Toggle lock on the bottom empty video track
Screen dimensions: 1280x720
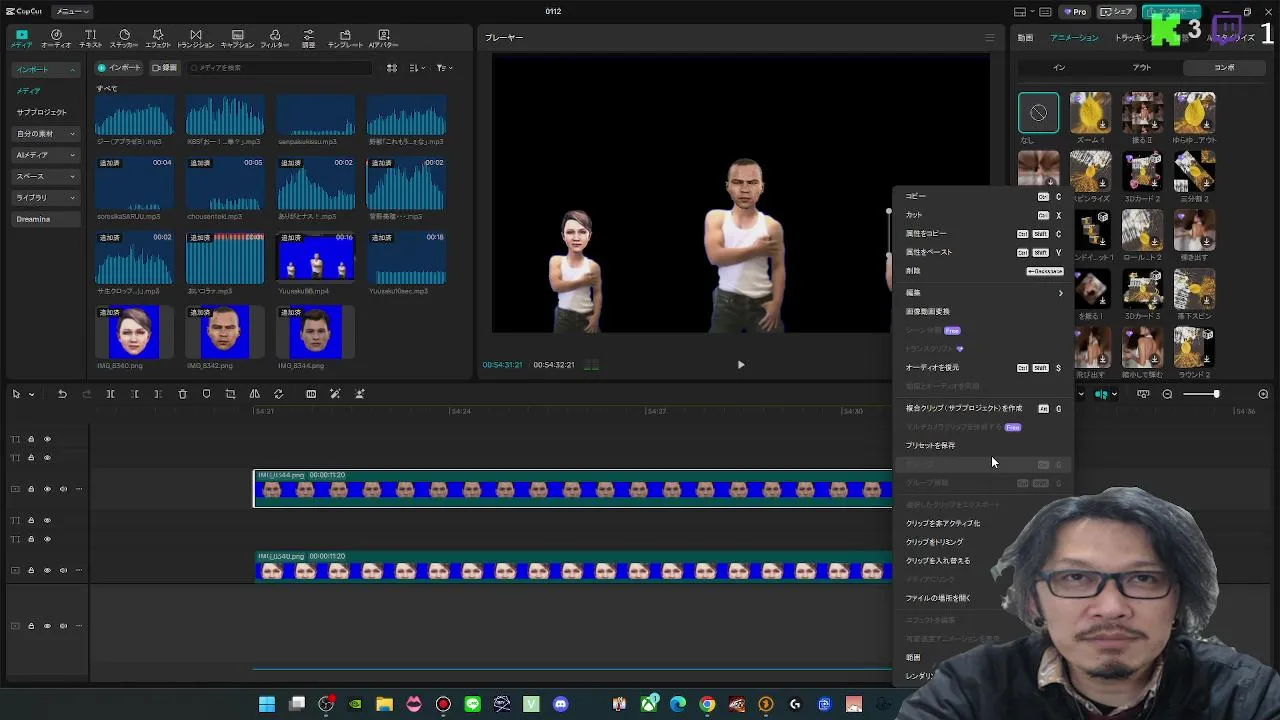pyautogui.click(x=31, y=626)
